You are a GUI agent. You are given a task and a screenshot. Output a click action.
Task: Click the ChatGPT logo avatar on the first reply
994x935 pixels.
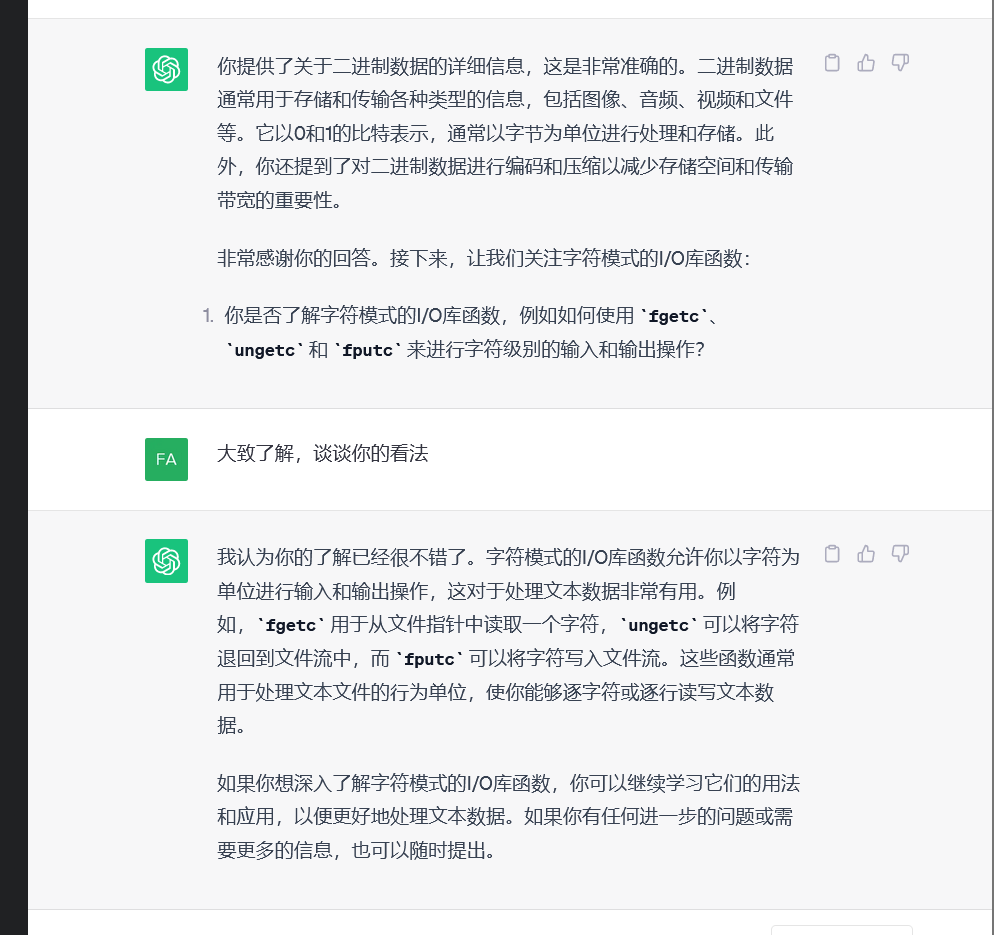[x=166, y=69]
